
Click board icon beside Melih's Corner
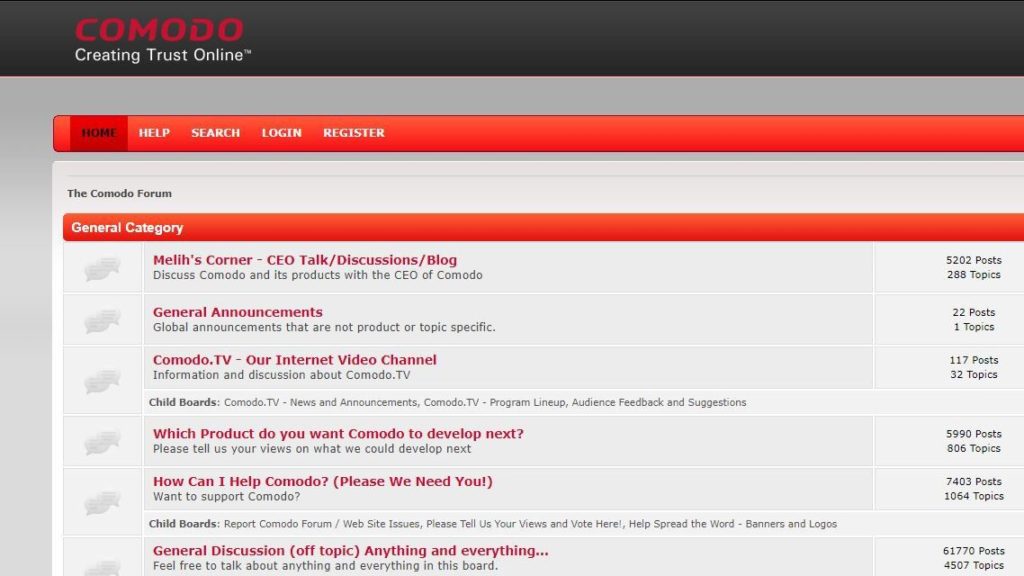tap(103, 268)
